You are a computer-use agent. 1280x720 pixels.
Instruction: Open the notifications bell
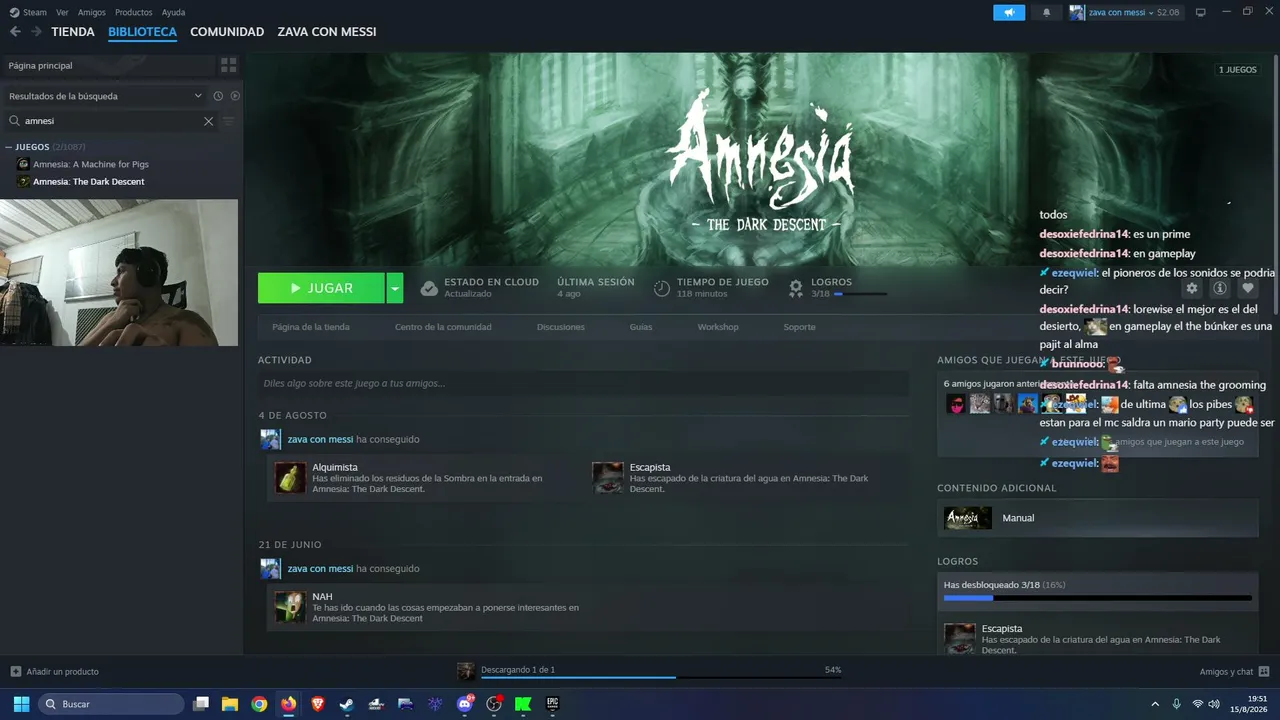coord(1046,12)
